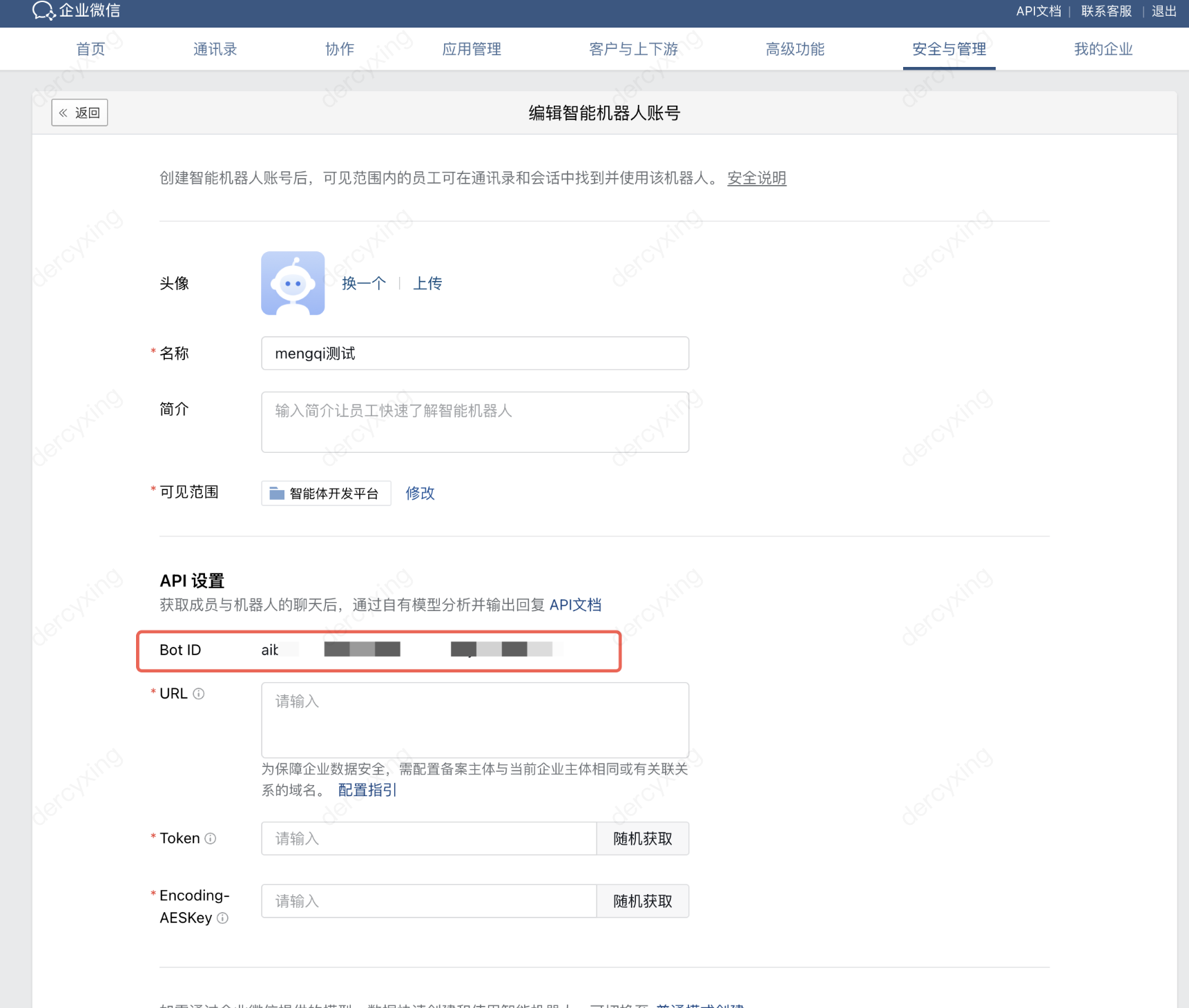This screenshot has width=1189, height=1008.
Task: Click the 返回 back button
Action: 79,113
